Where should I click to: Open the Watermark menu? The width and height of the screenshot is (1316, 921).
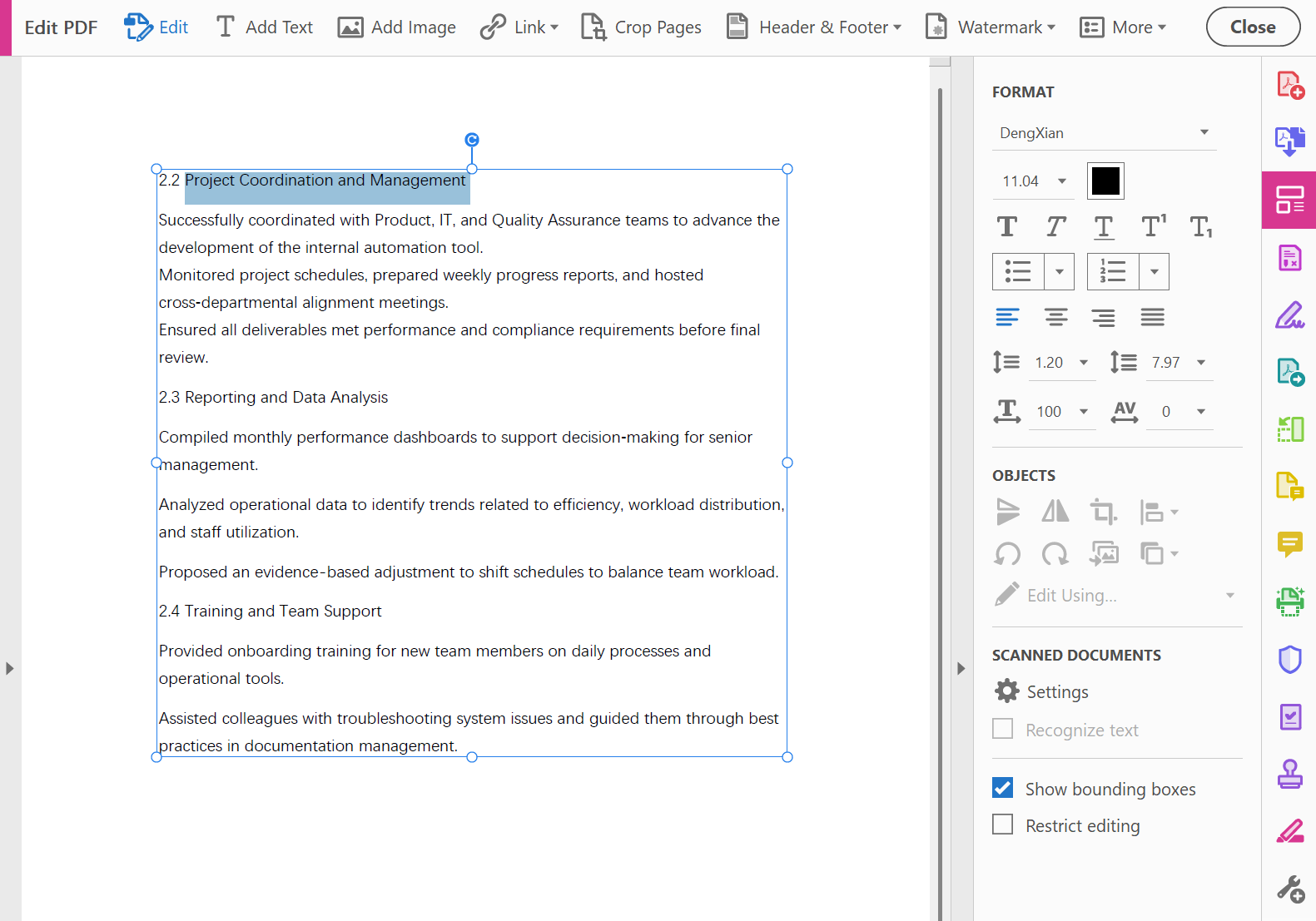[x=991, y=27]
